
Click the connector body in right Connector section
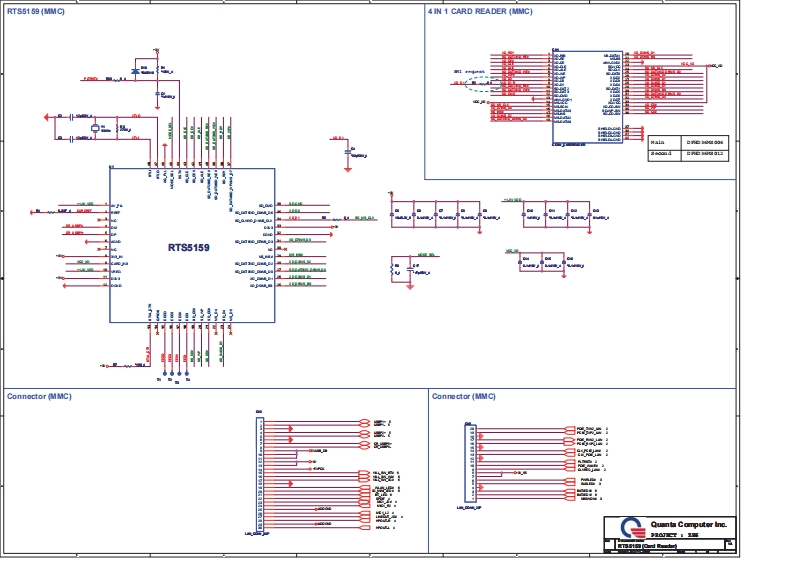tap(468, 463)
